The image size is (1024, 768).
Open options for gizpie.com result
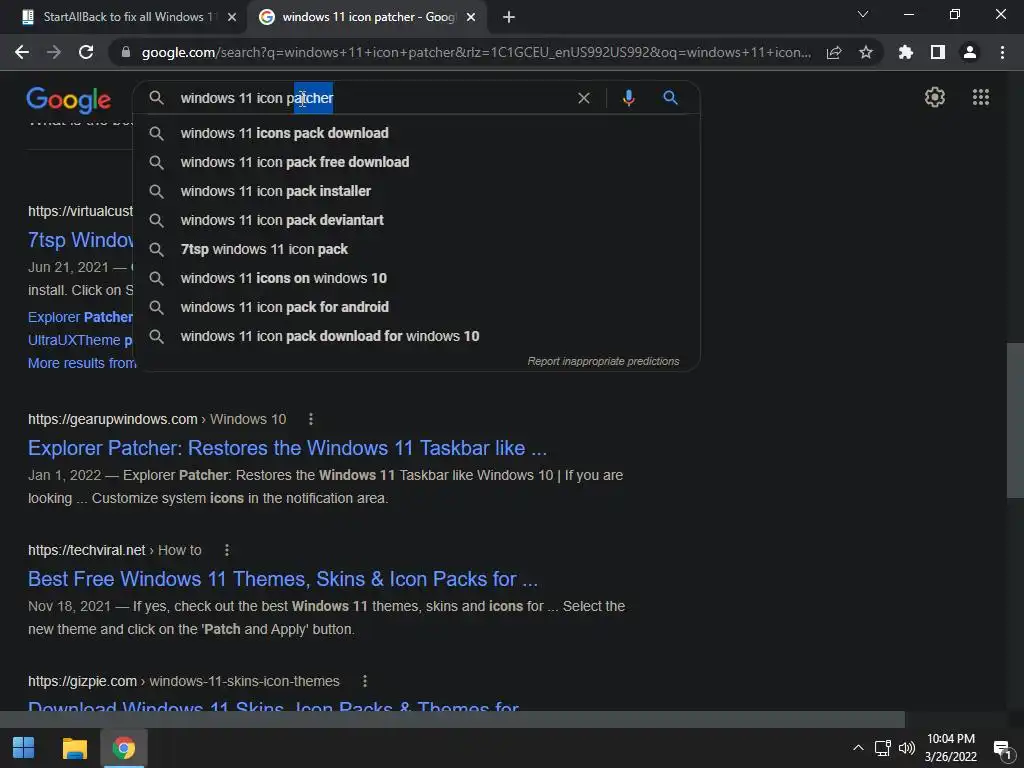click(365, 681)
